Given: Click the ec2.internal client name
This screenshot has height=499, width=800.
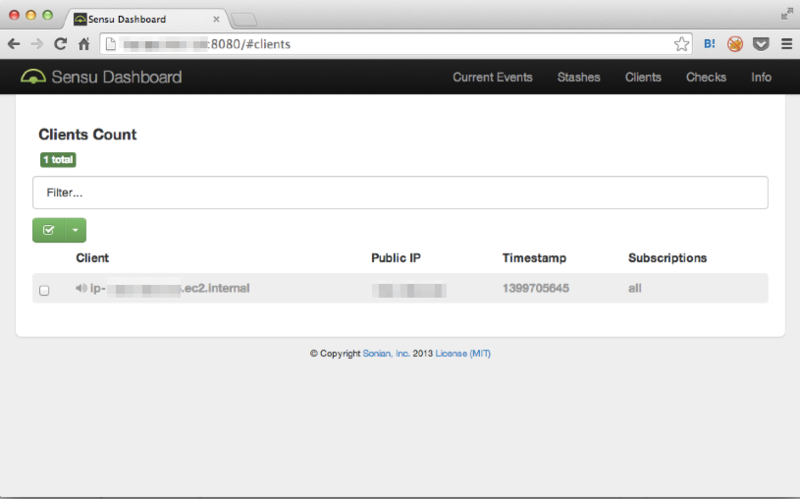Looking at the screenshot, I should [x=169, y=288].
